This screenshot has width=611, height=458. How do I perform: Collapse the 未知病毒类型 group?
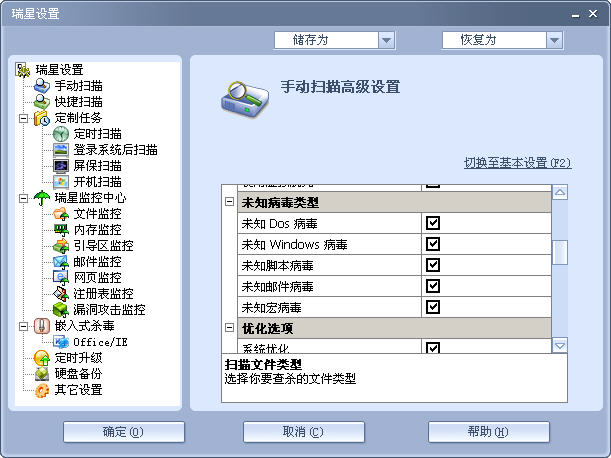pyautogui.click(x=230, y=202)
